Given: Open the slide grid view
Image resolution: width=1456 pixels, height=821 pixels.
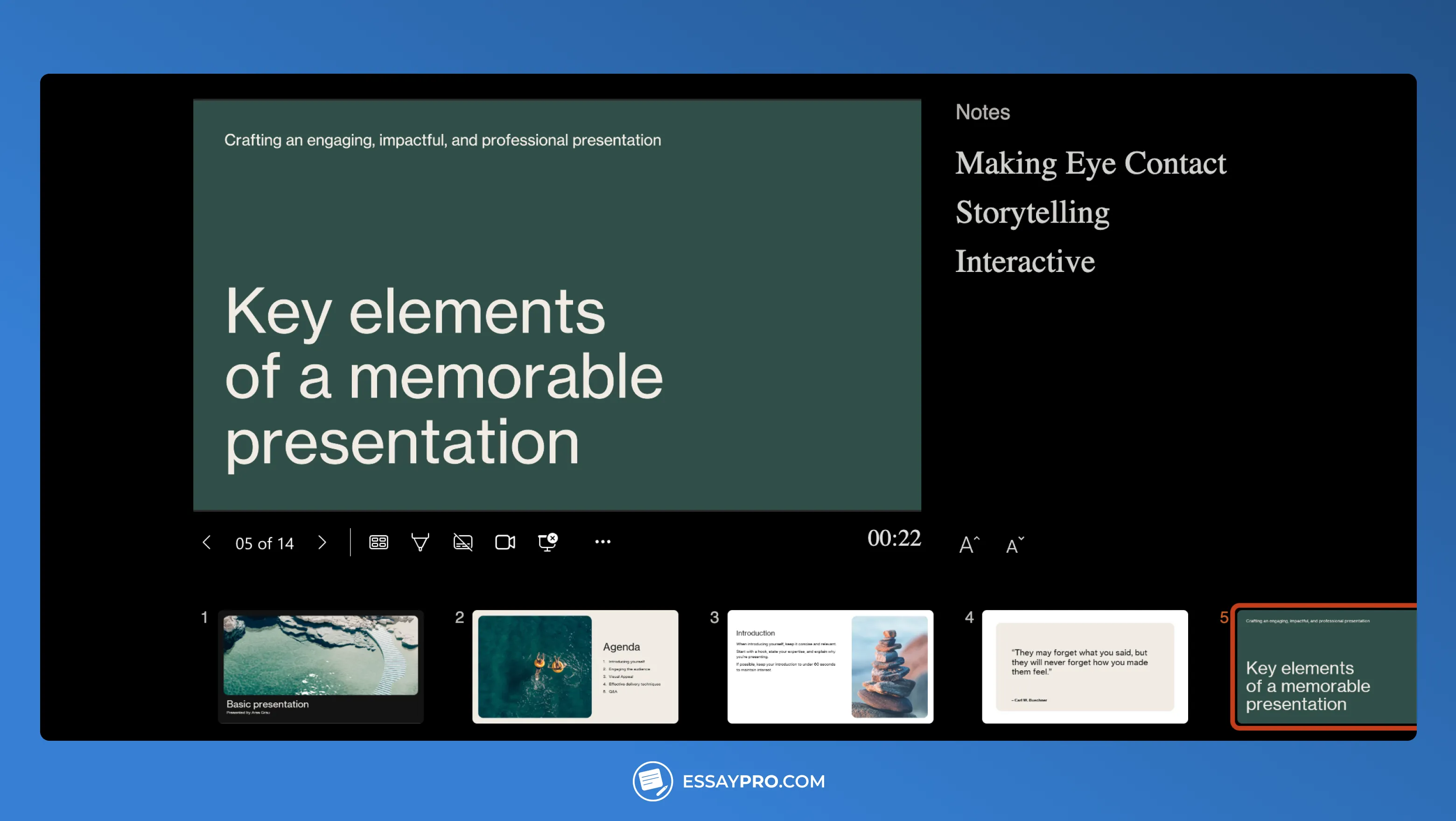Looking at the screenshot, I should (378, 543).
